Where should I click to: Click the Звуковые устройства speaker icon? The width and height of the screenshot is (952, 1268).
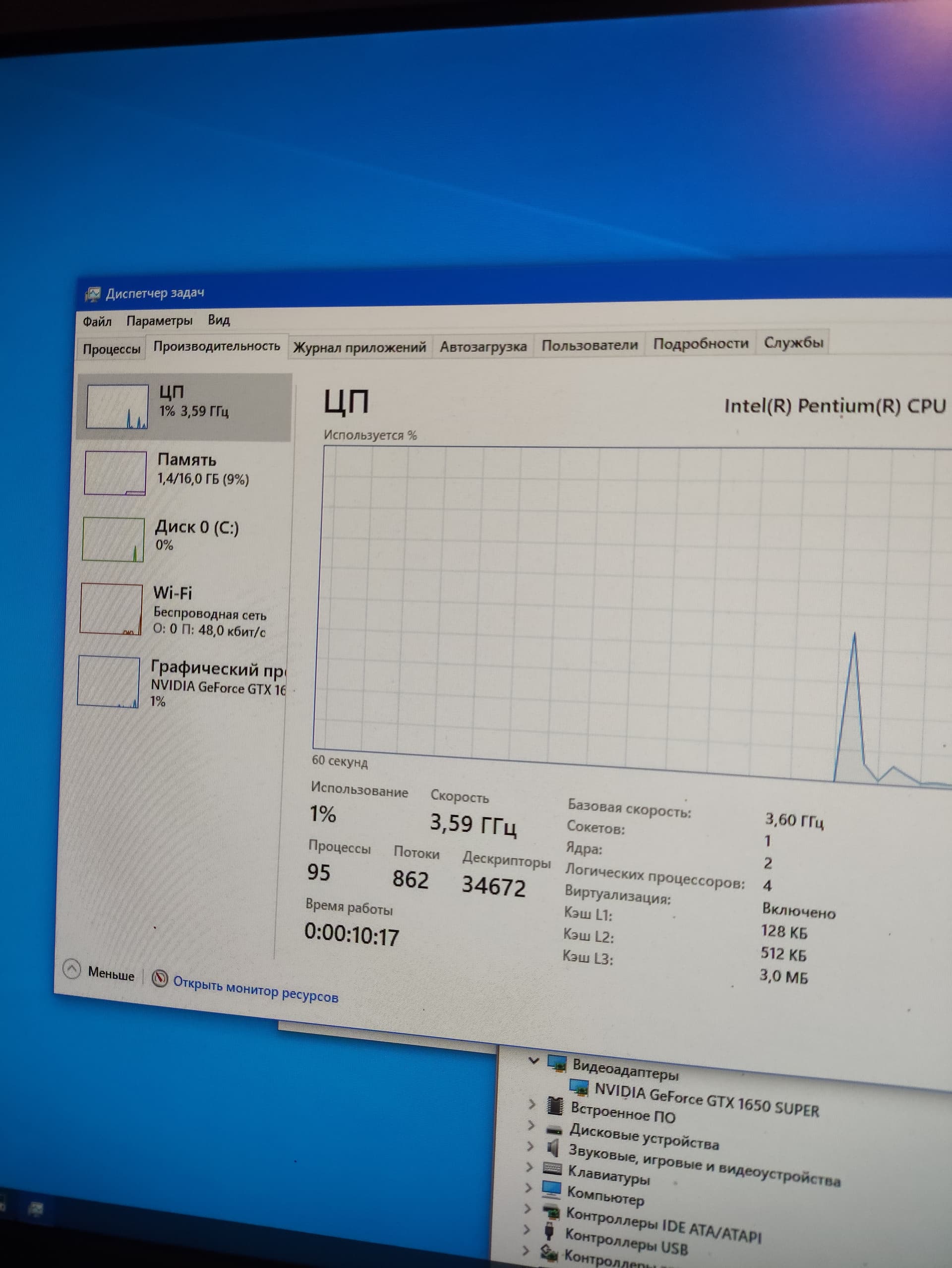pos(552,1147)
